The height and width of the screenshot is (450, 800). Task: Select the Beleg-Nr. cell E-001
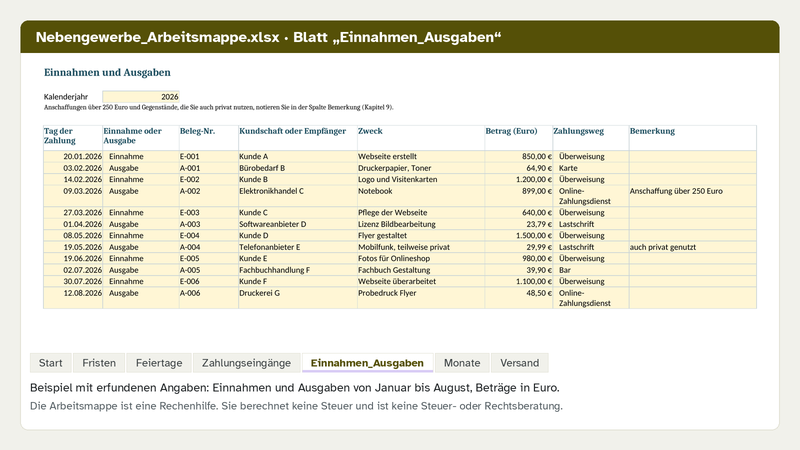pyautogui.click(x=209, y=157)
